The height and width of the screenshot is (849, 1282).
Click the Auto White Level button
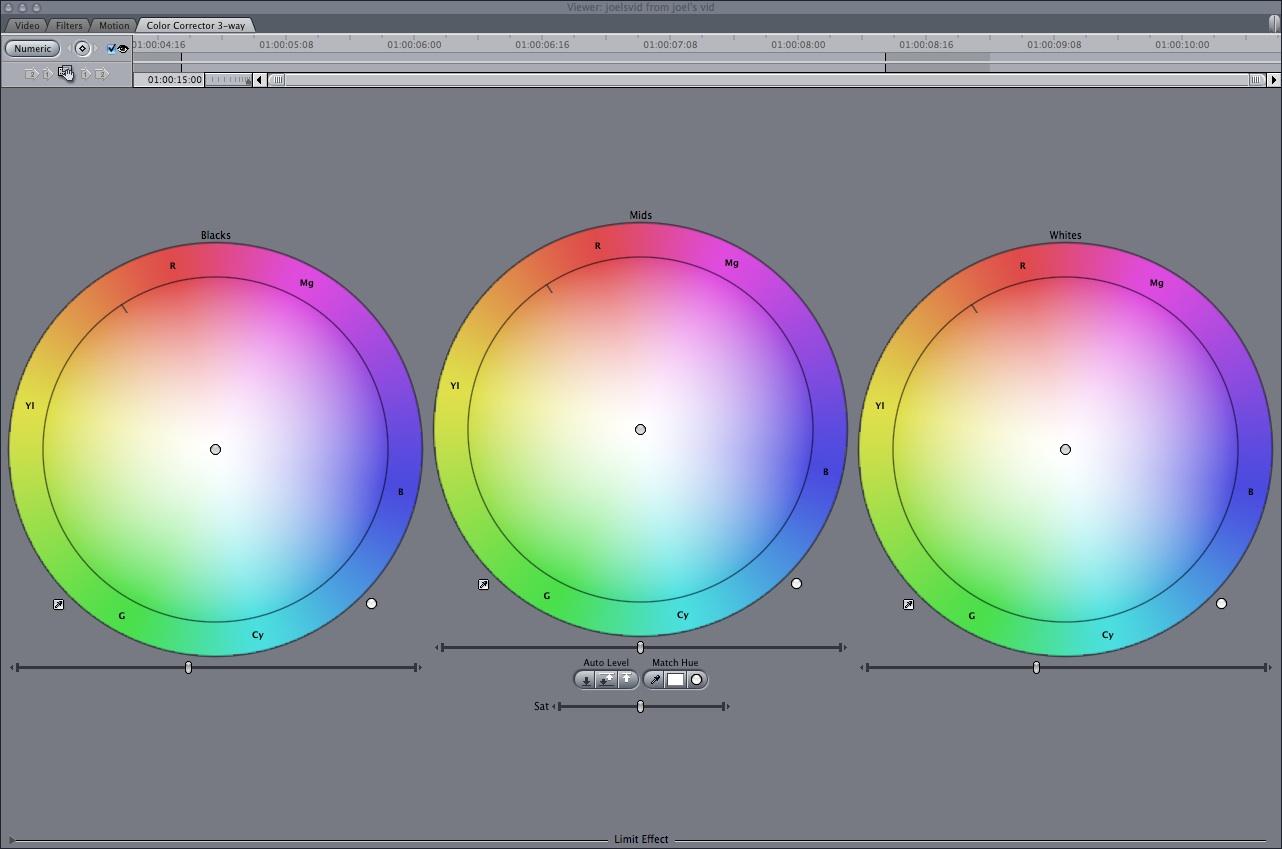(x=627, y=680)
